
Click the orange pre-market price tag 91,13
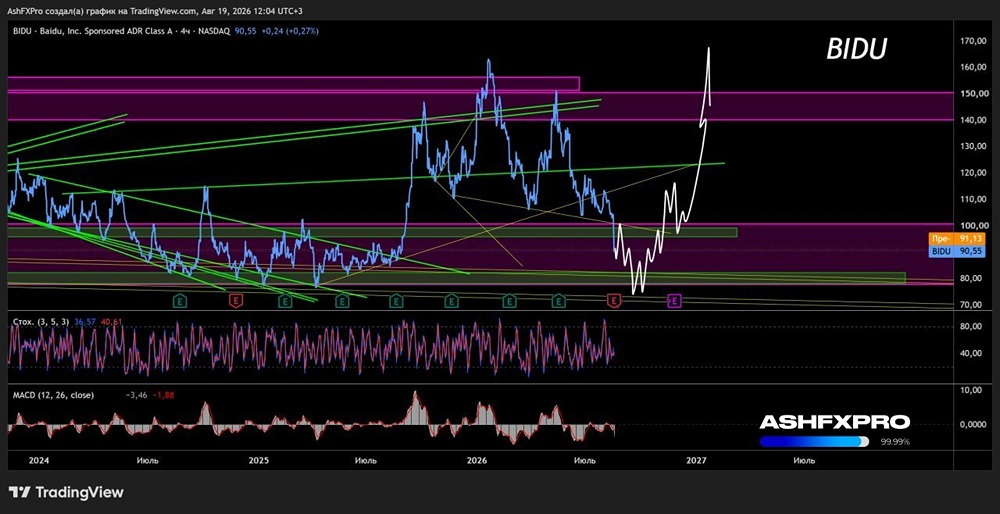coord(957,239)
